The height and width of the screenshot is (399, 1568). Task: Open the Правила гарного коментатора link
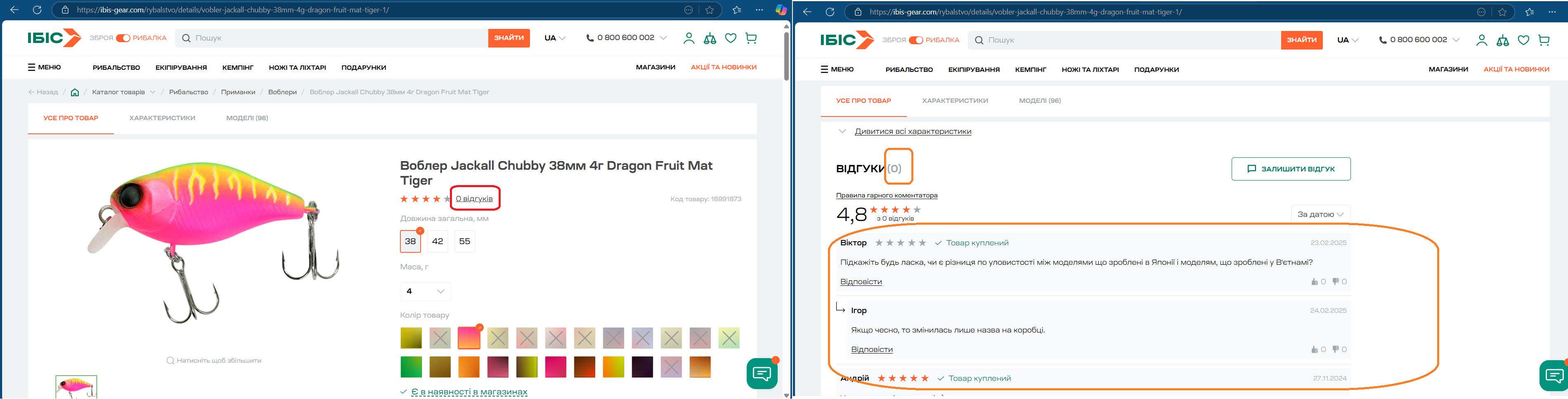[886, 195]
